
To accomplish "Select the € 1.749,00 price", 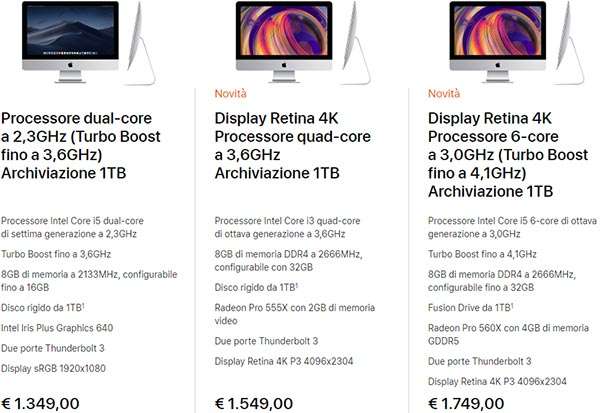I will (467, 403).
